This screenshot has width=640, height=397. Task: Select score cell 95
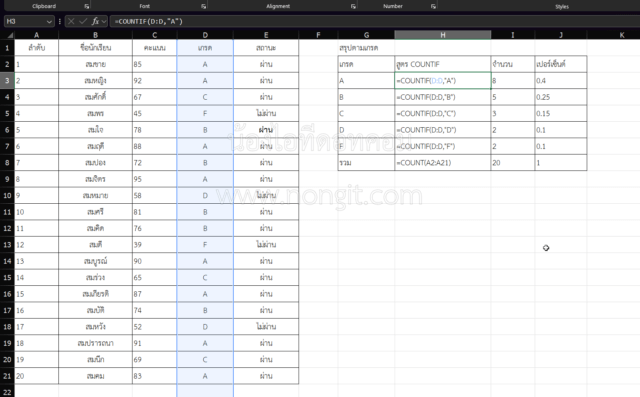pos(154,179)
